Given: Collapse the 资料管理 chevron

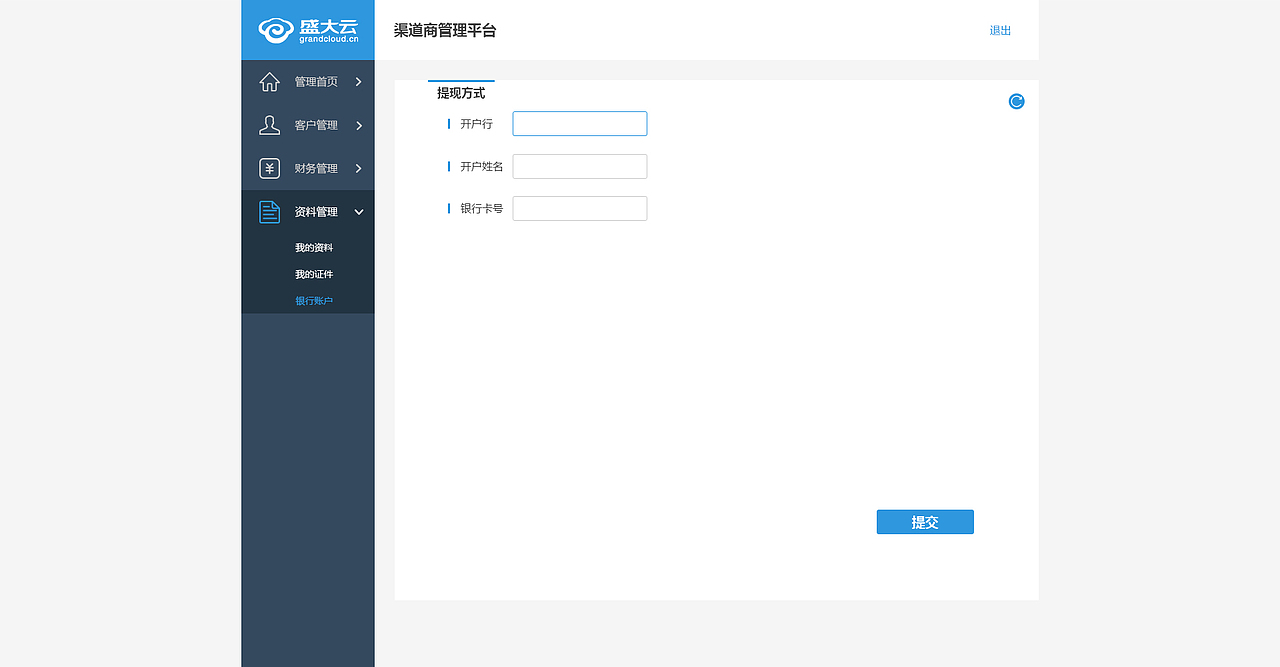Looking at the screenshot, I should tap(359, 212).
